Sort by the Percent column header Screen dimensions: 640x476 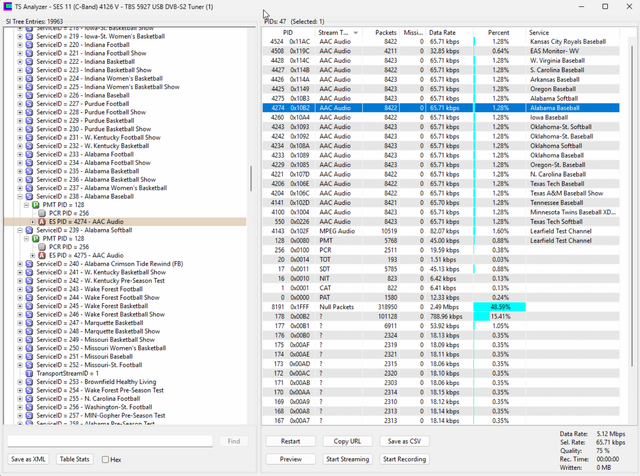point(499,33)
